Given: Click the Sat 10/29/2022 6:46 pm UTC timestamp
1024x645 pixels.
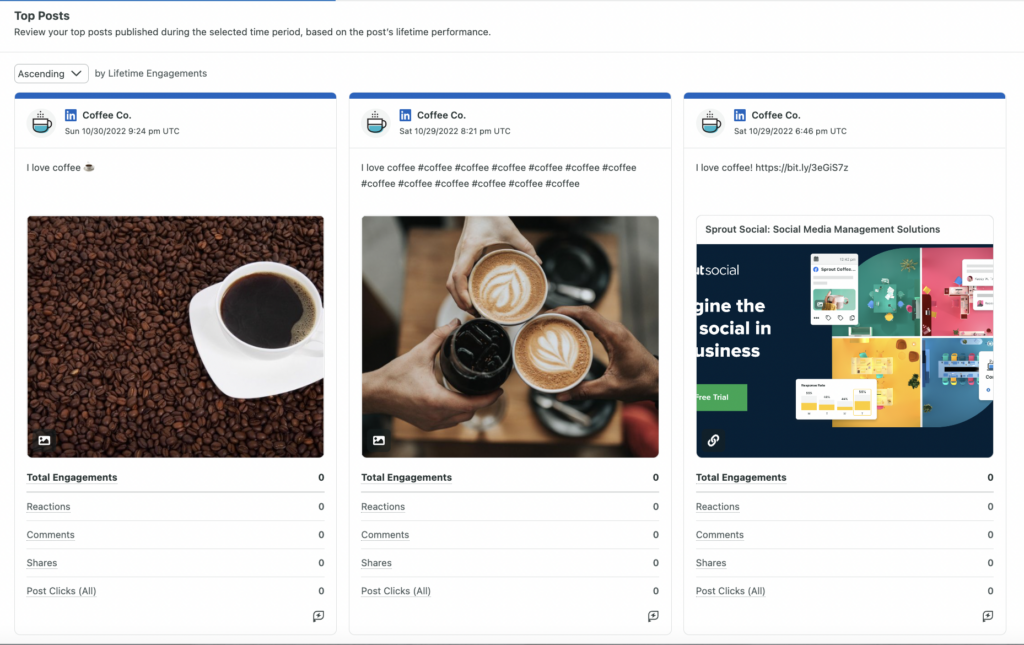Looking at the screenshot, I should [x=790, y=131].
